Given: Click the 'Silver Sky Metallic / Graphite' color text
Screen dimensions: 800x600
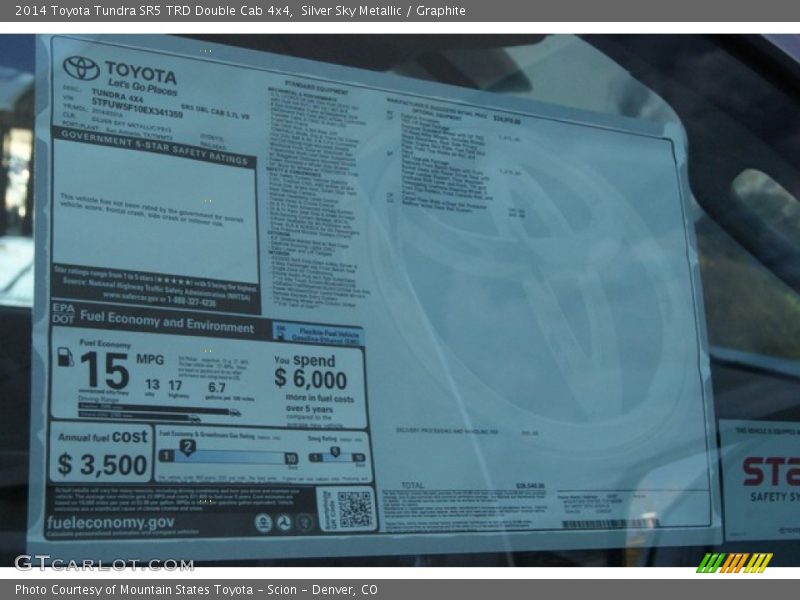Looking at the screenshot, I should (x=383, y=11).
